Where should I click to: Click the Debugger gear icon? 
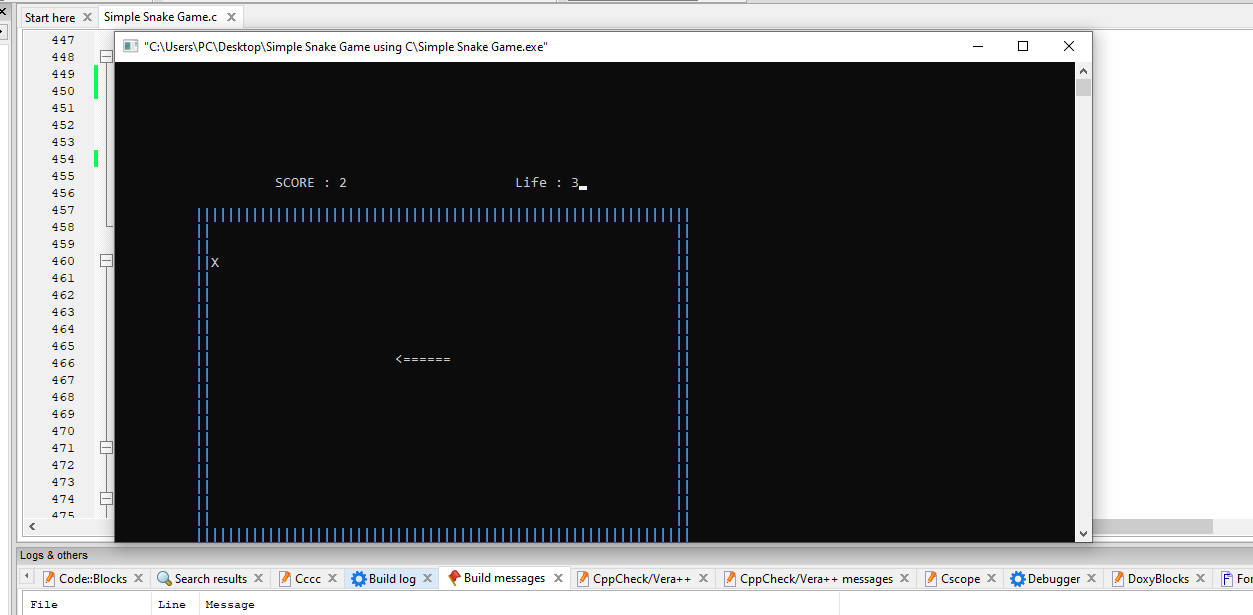coord(1019,578)
